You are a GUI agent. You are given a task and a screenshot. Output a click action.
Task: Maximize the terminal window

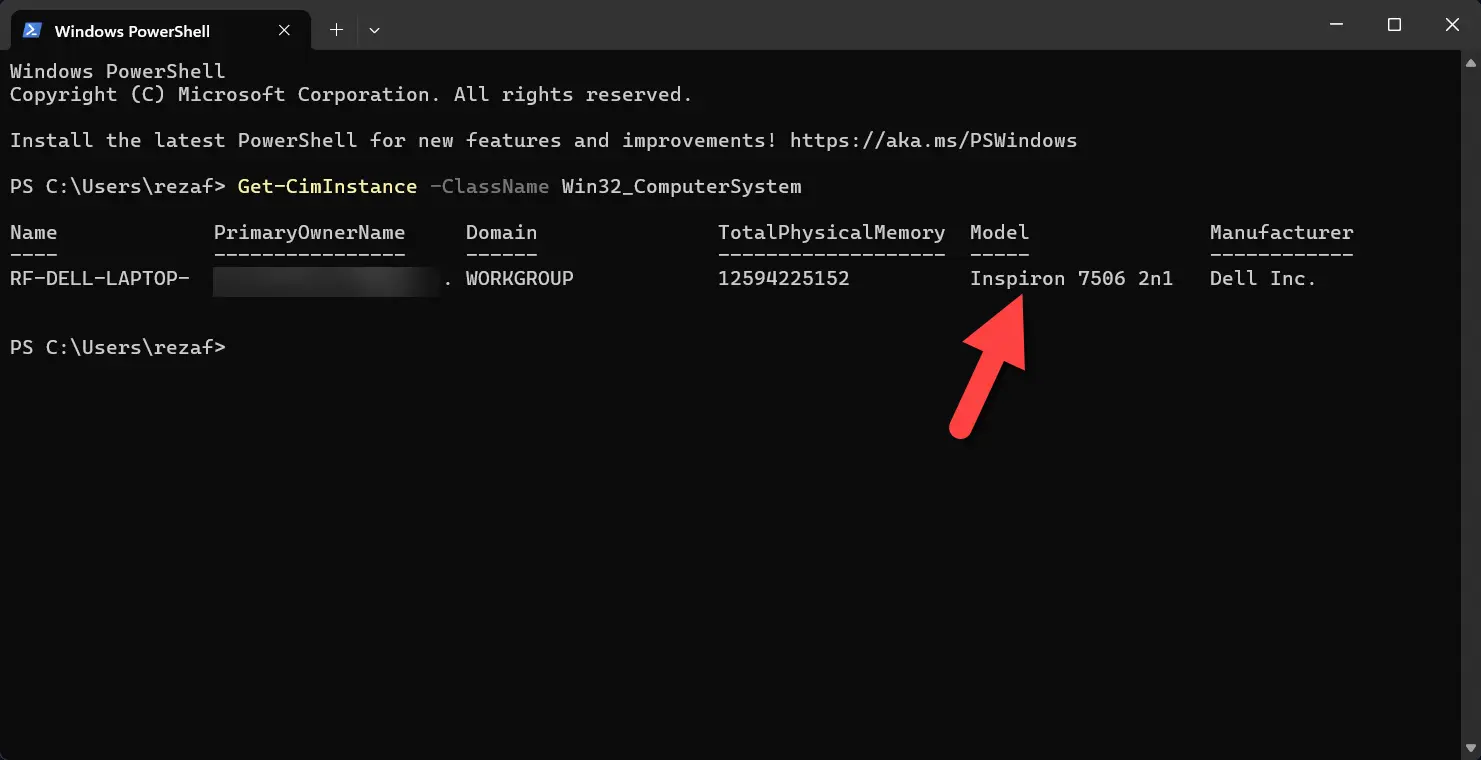(x=1394, y=25)
